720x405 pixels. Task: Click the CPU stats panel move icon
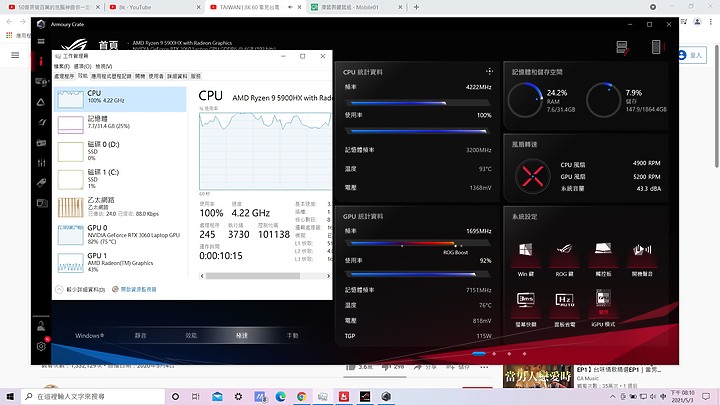(489, 71)
